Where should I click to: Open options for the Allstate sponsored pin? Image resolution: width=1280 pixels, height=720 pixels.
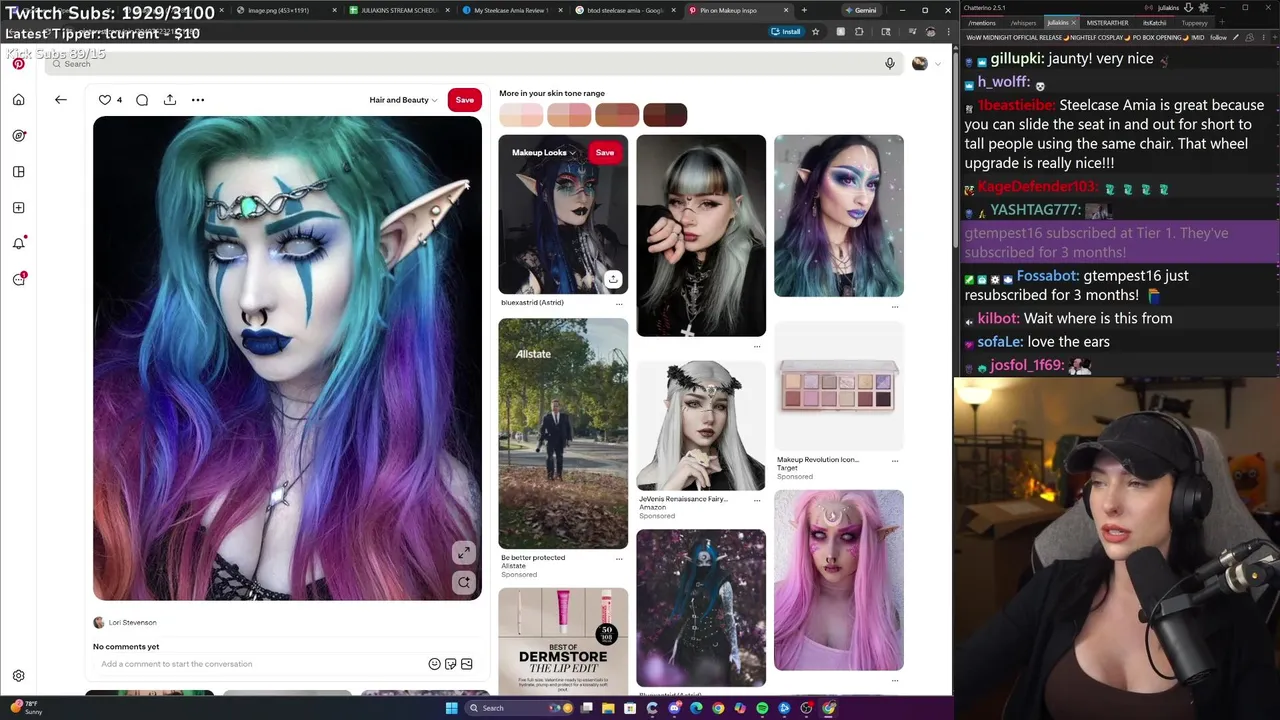[x=620, y=558]
